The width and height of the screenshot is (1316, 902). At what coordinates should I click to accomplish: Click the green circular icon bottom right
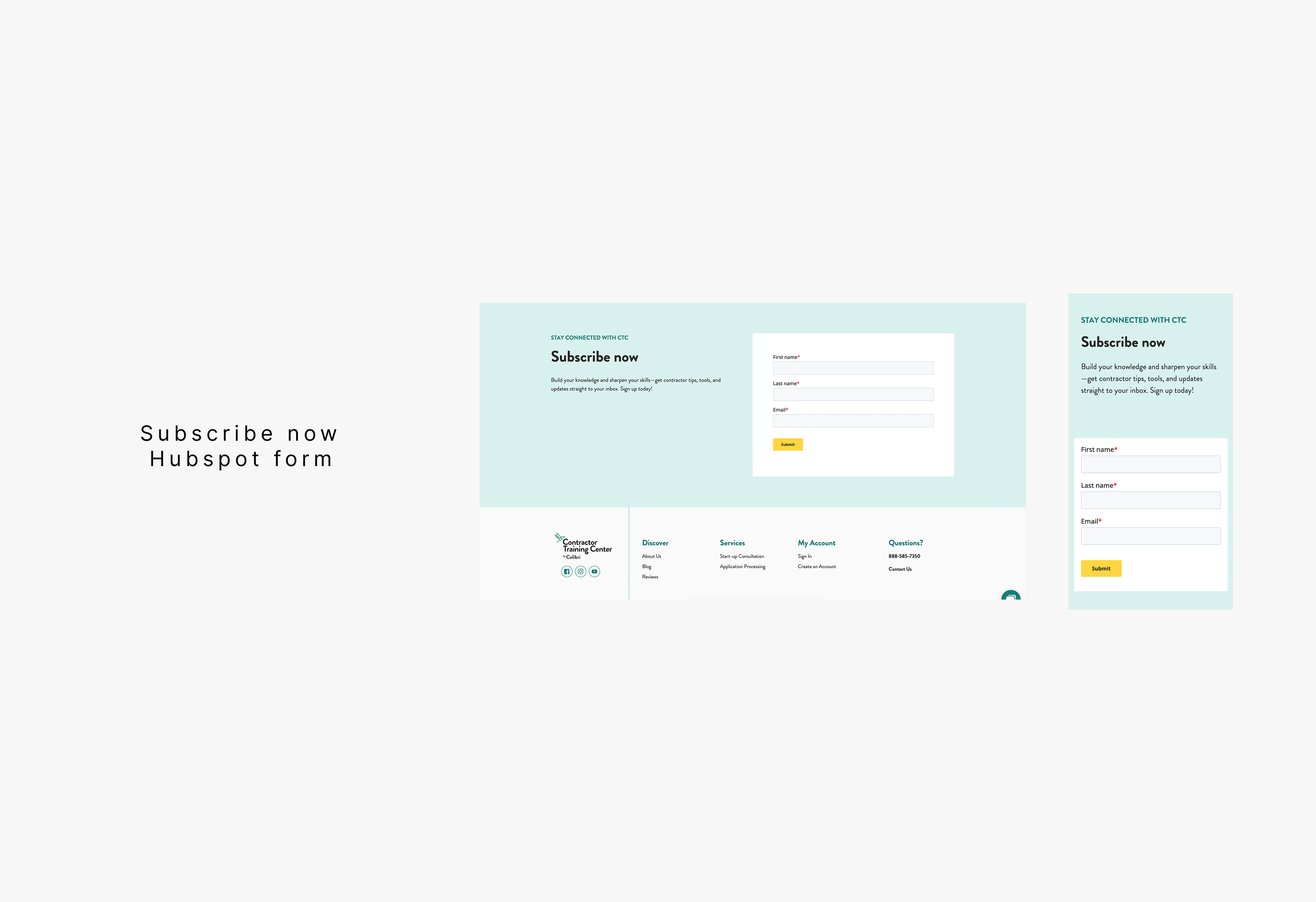coord(1011,595)
